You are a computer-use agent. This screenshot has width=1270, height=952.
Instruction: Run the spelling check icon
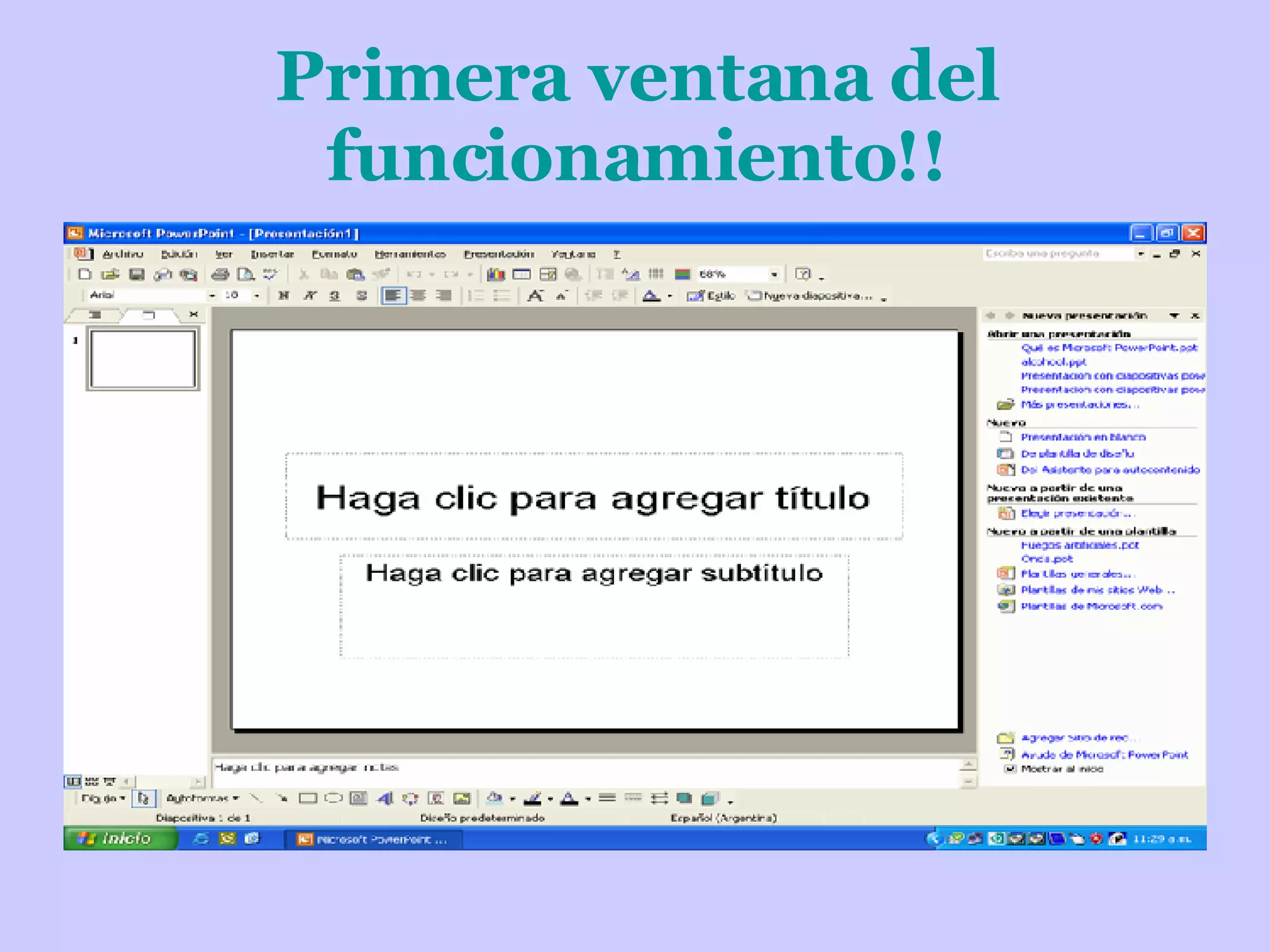271,274
